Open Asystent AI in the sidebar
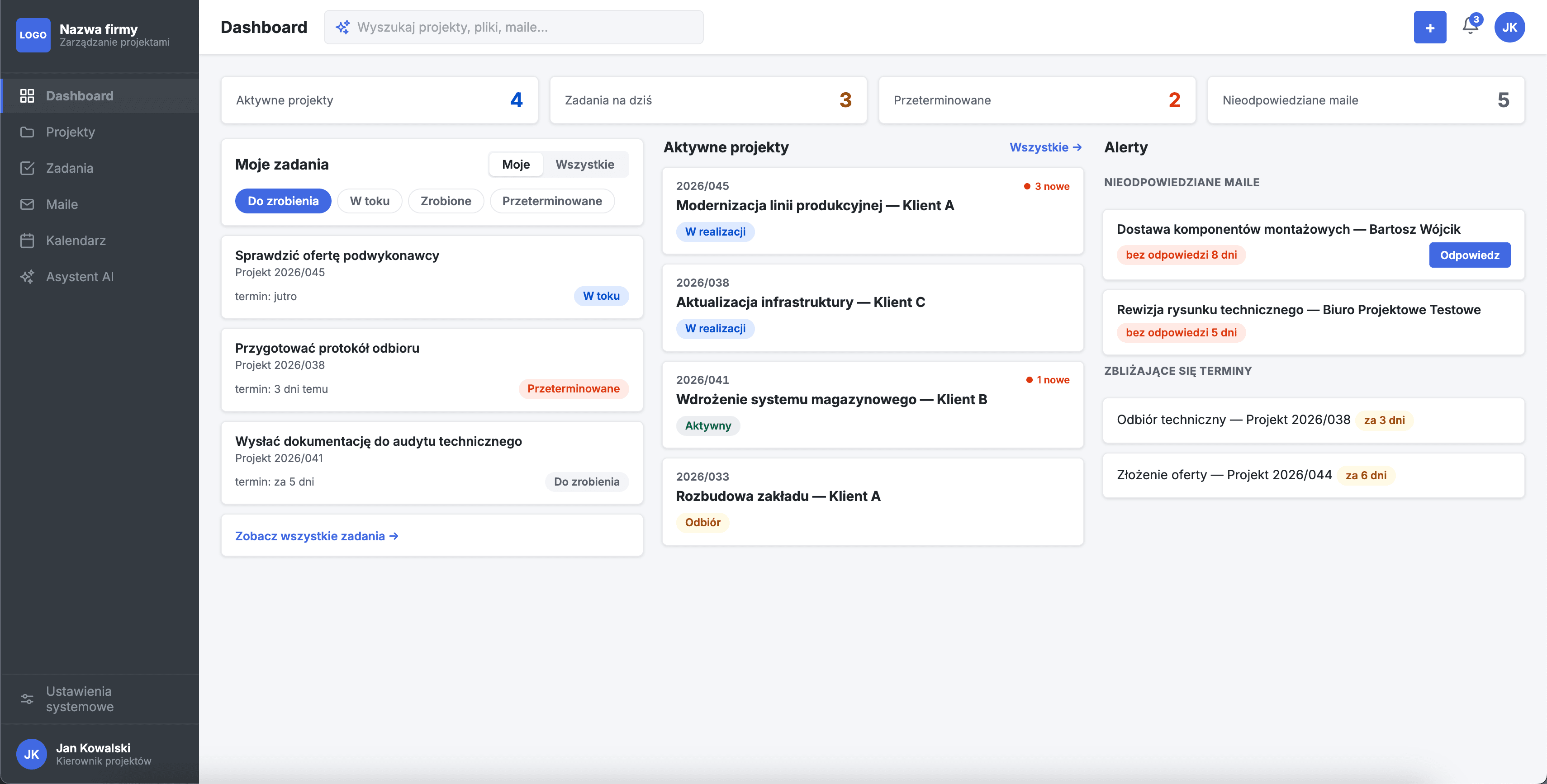The height and width of the screenshot is (784, 1547). (x=99, y=277)
